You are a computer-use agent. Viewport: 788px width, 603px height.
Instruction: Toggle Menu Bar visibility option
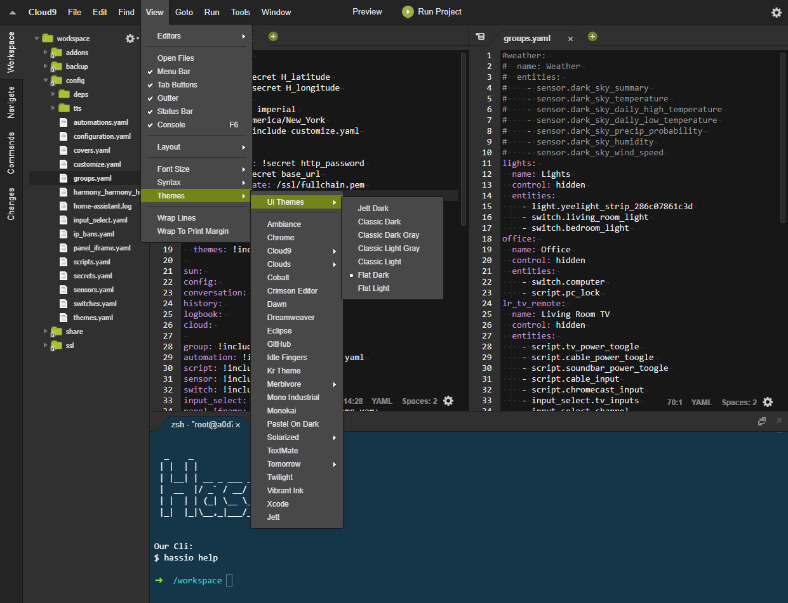(x=196, y=71)
